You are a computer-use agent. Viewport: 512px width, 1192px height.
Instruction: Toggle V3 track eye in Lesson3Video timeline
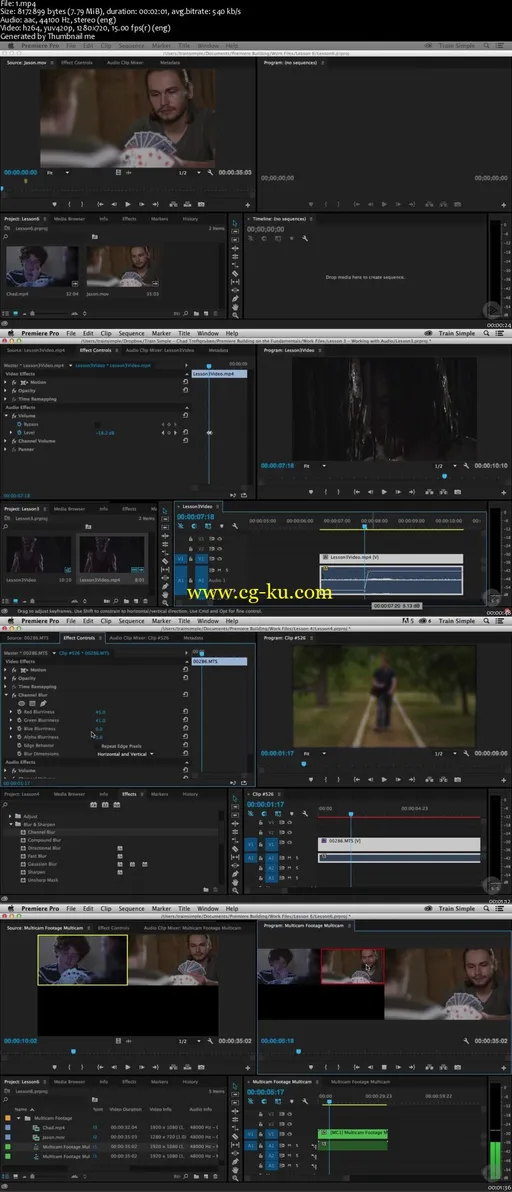(x=220, y=538)
